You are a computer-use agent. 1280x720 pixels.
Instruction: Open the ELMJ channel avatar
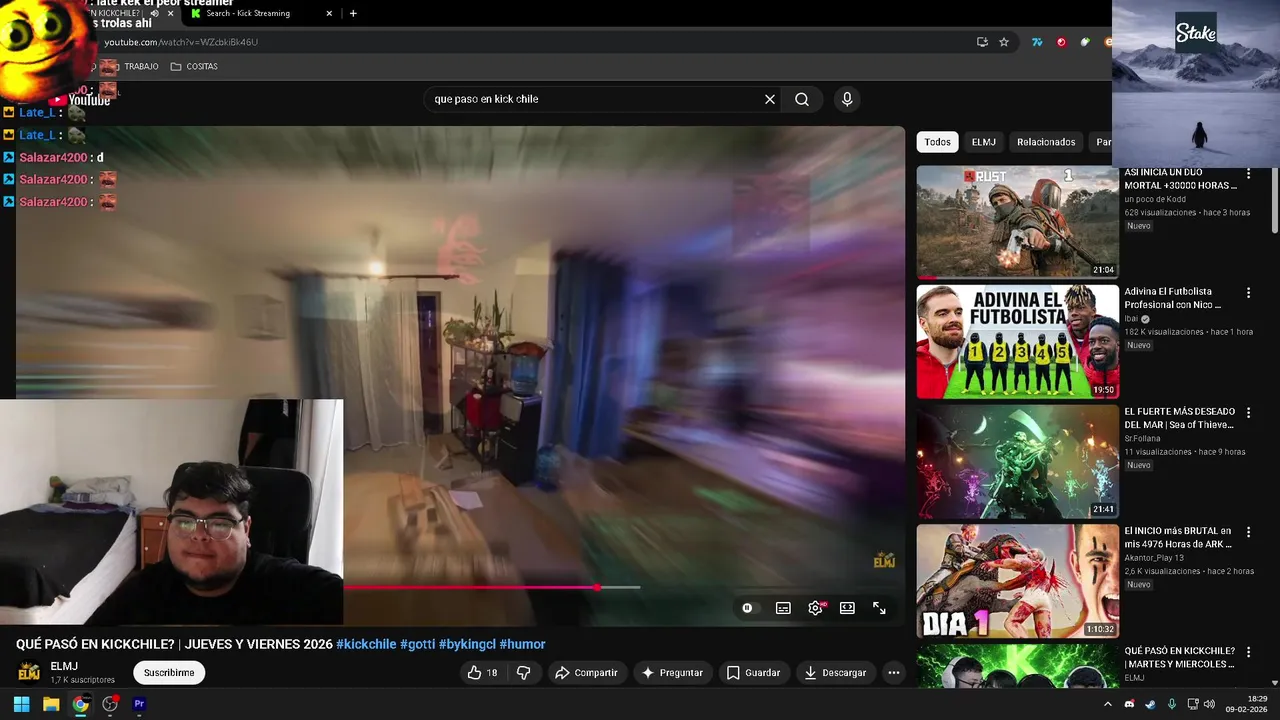click(29, 672)
